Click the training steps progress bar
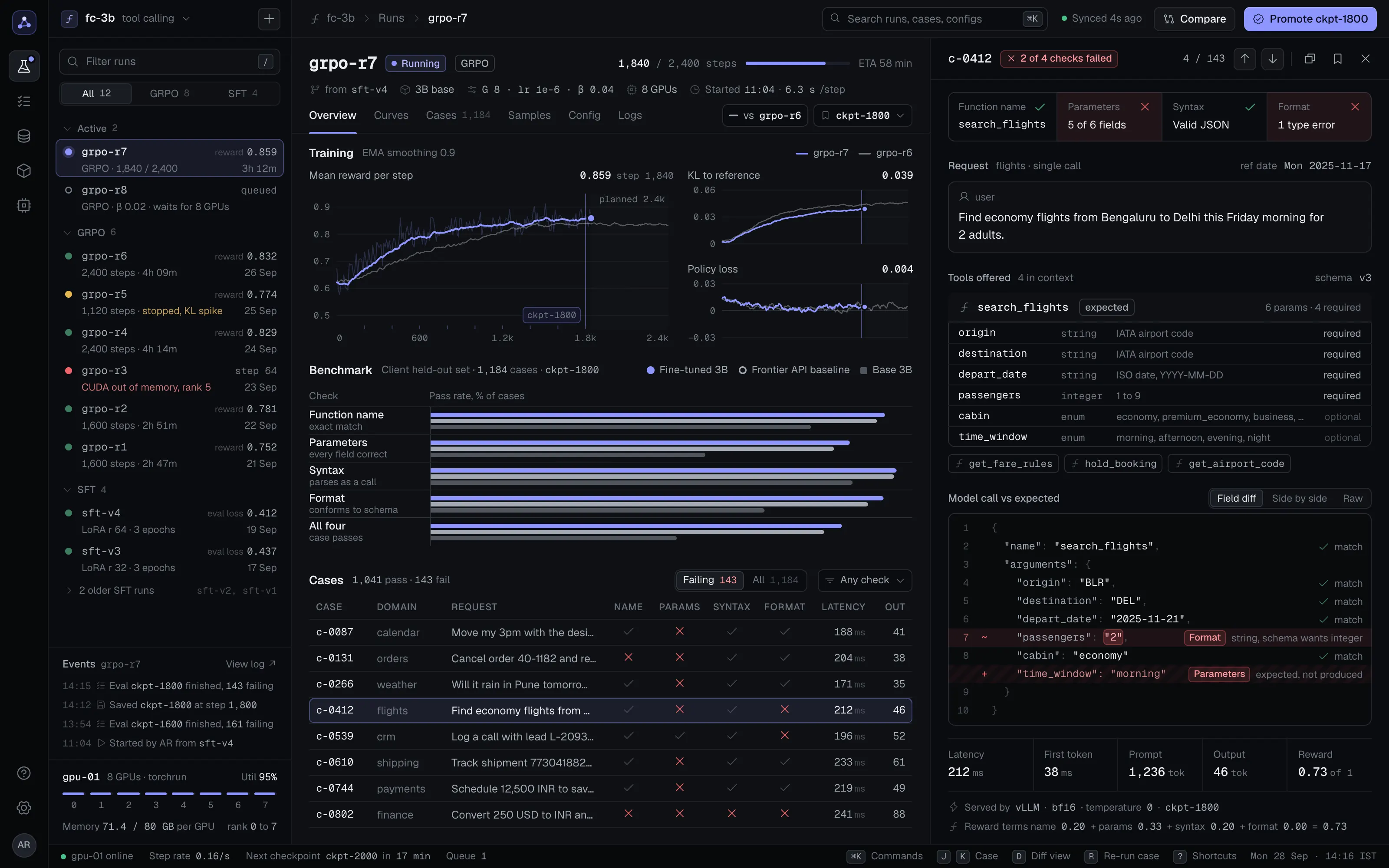 tap(797, 63)
